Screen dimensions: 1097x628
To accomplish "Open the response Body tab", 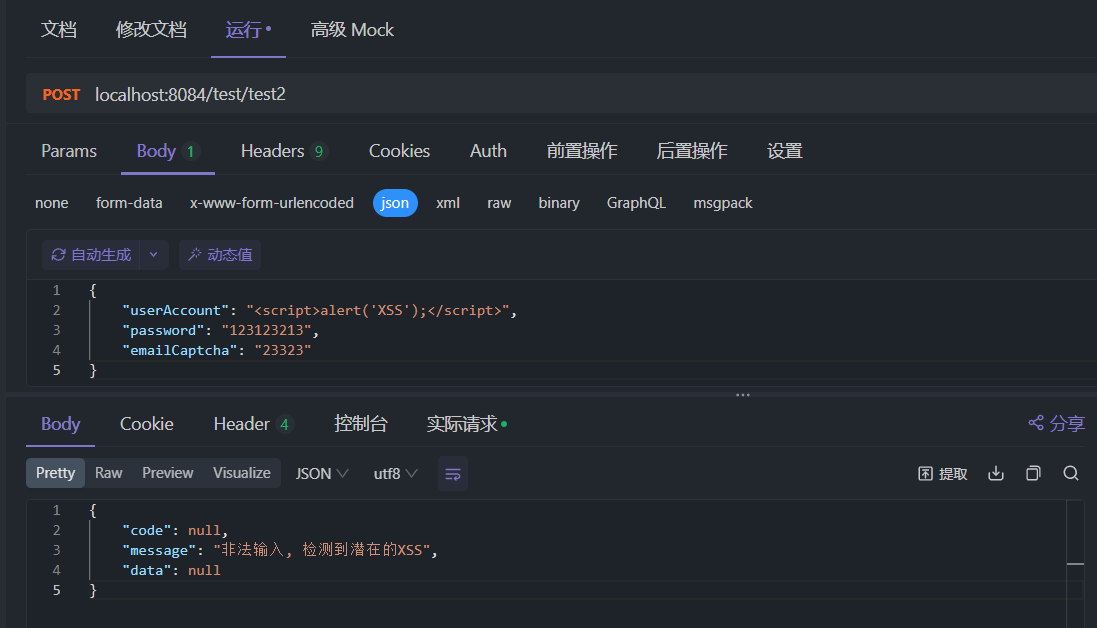I will pyautogui.click(x=60, y=424).
